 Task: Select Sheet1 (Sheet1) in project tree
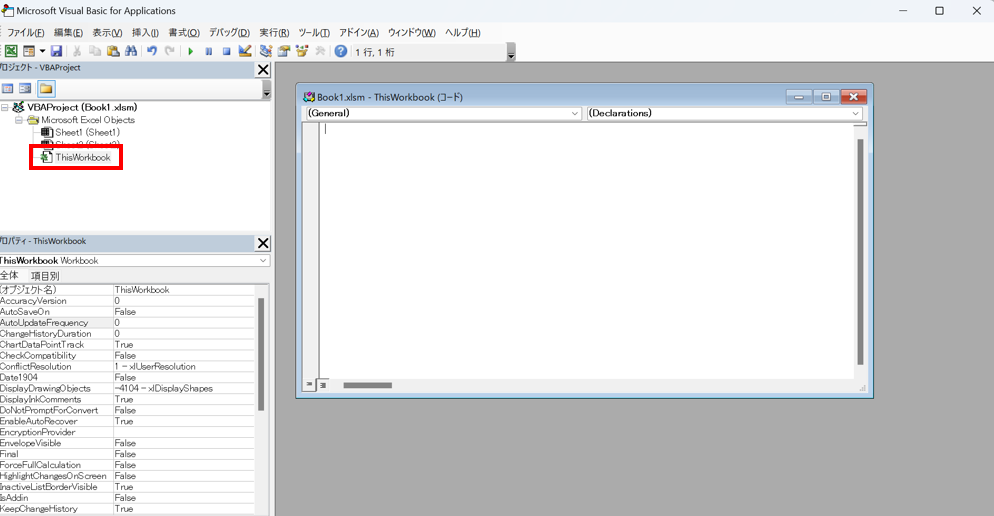coord(87,132)
